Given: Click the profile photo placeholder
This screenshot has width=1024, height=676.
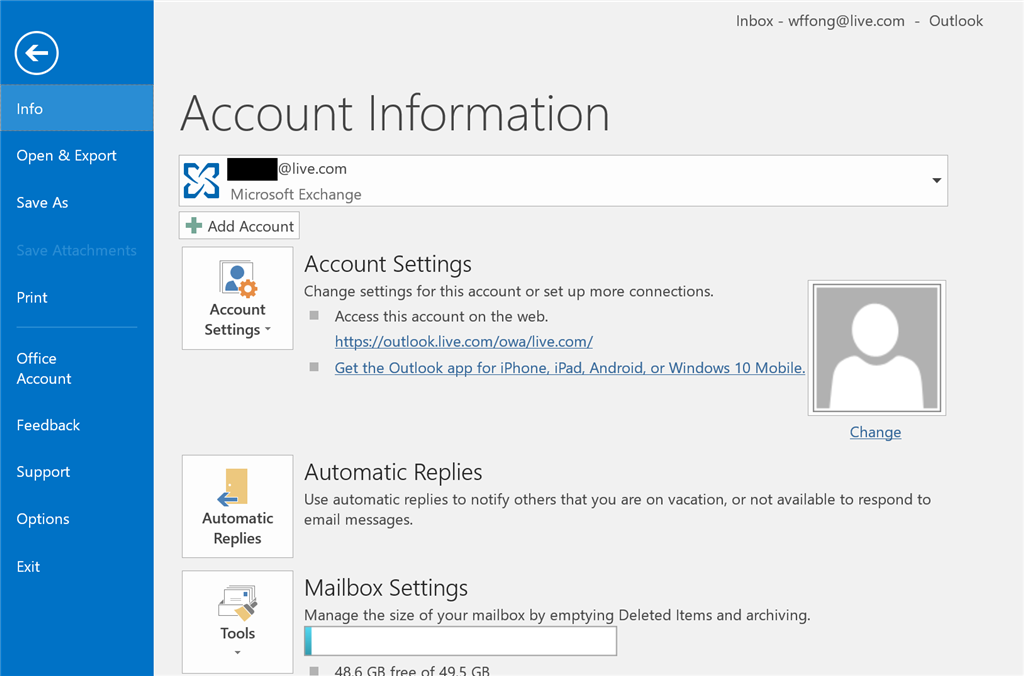Looking at the screenshot, I should tap(876, 347).
